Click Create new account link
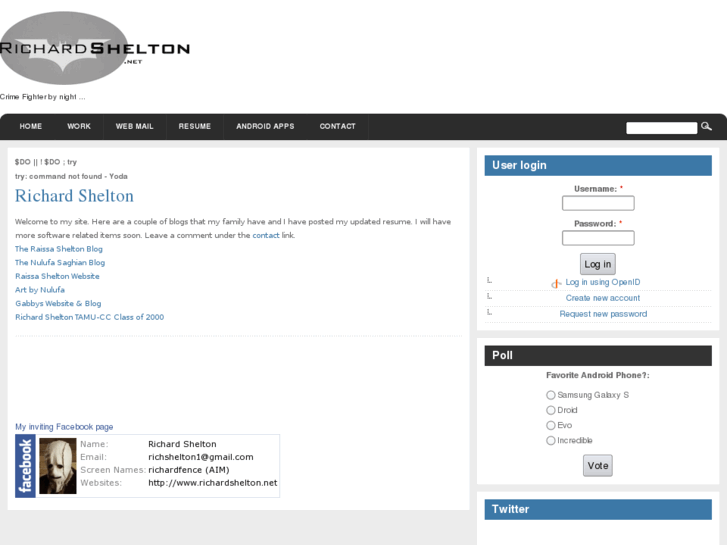The height and width of the screenshot is (545, 727). (603, 298)
